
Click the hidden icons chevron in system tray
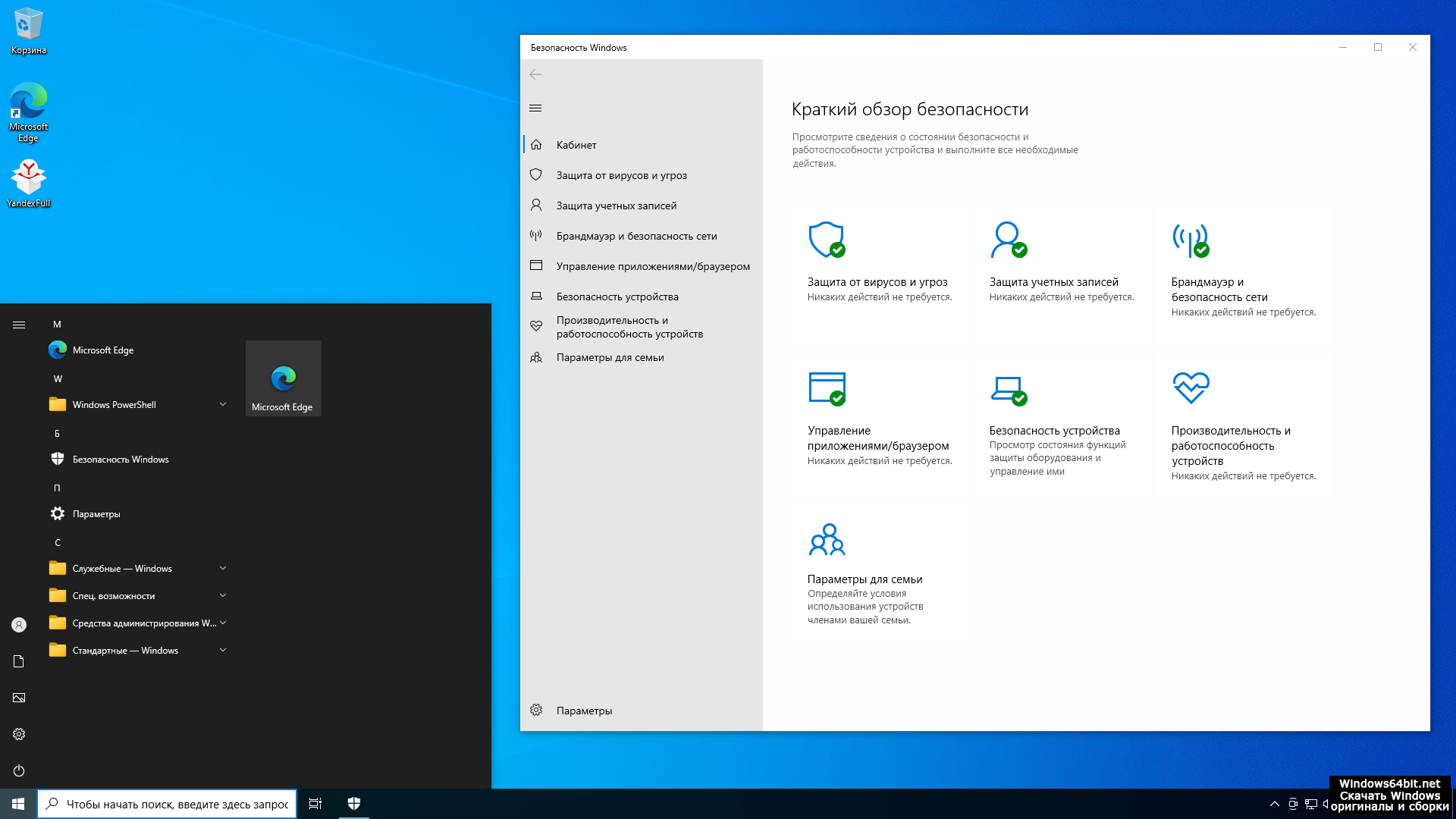point(1274,803)
